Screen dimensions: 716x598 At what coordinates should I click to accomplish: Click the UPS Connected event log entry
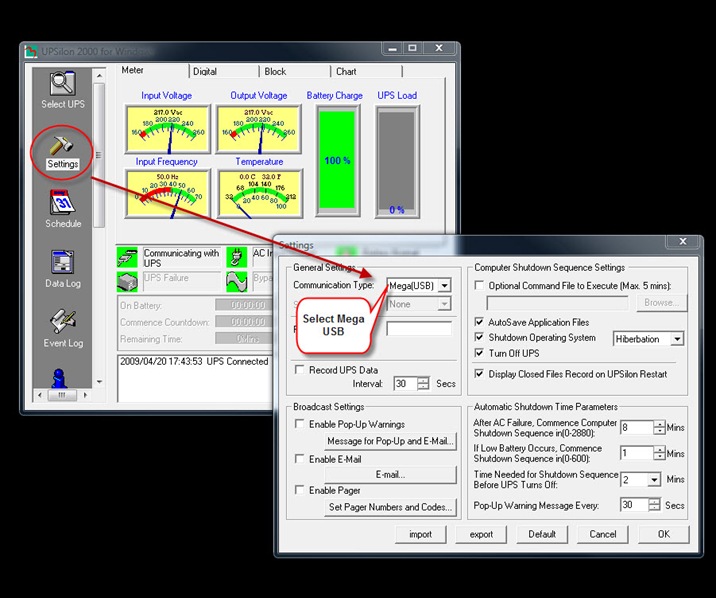tap(194, 362)
